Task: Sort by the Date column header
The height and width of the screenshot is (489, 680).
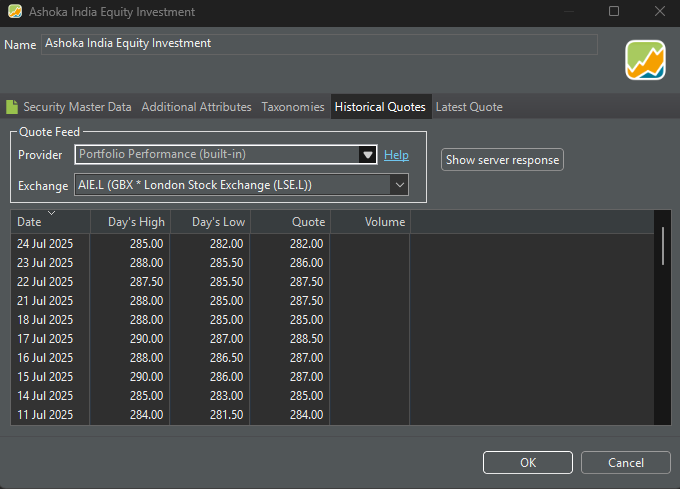Action: (50, 222)
